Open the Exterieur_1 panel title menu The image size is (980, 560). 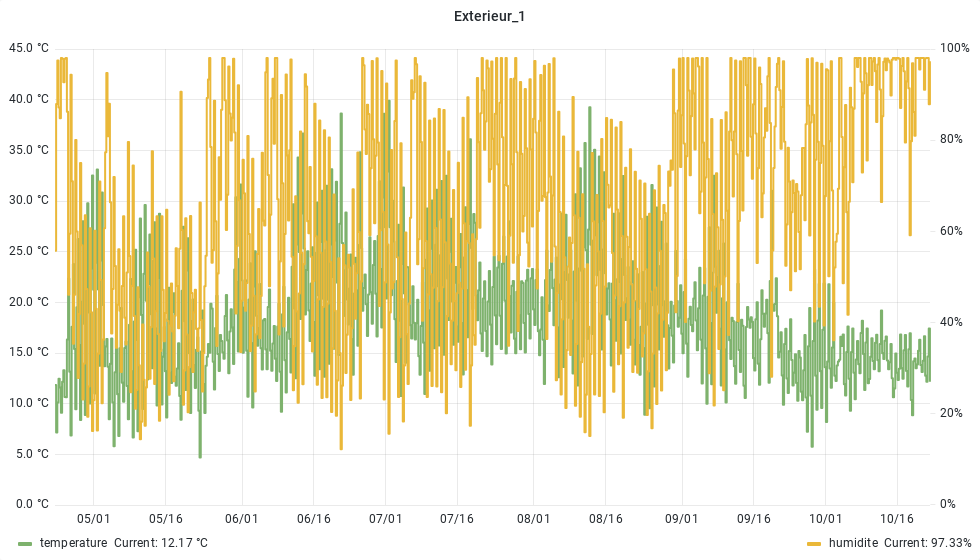[x=489, y=16]
